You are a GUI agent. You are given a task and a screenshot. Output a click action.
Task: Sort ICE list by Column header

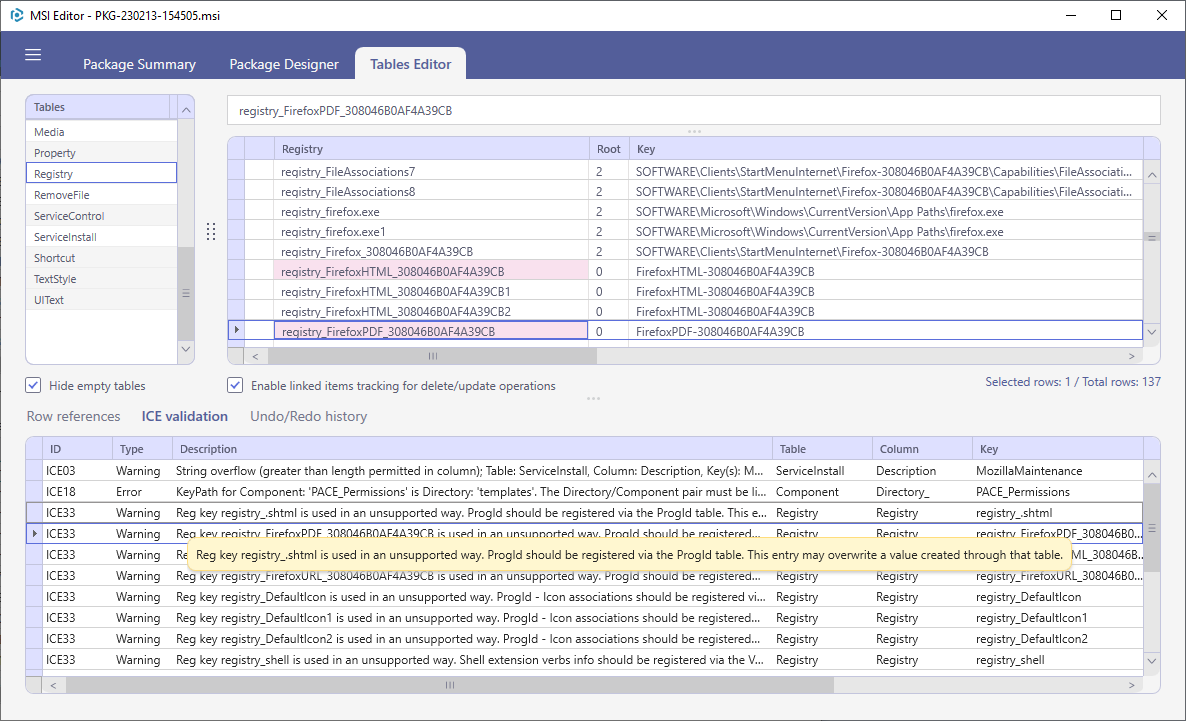pos(922,449)
